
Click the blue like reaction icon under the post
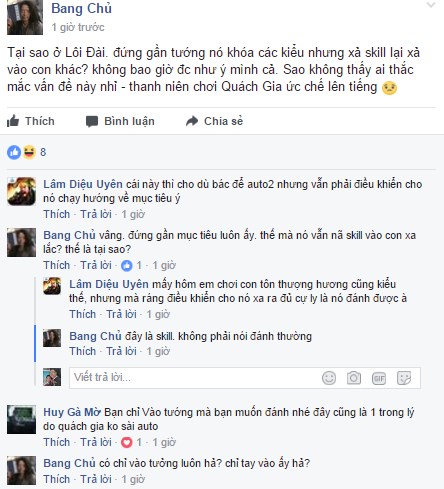click(x=14, y=152)
